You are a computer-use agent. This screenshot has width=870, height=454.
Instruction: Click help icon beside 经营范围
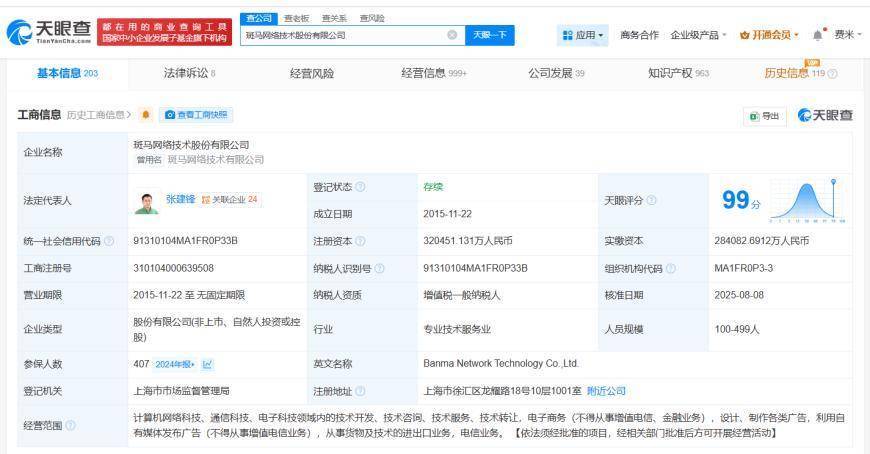coord(71,425)
